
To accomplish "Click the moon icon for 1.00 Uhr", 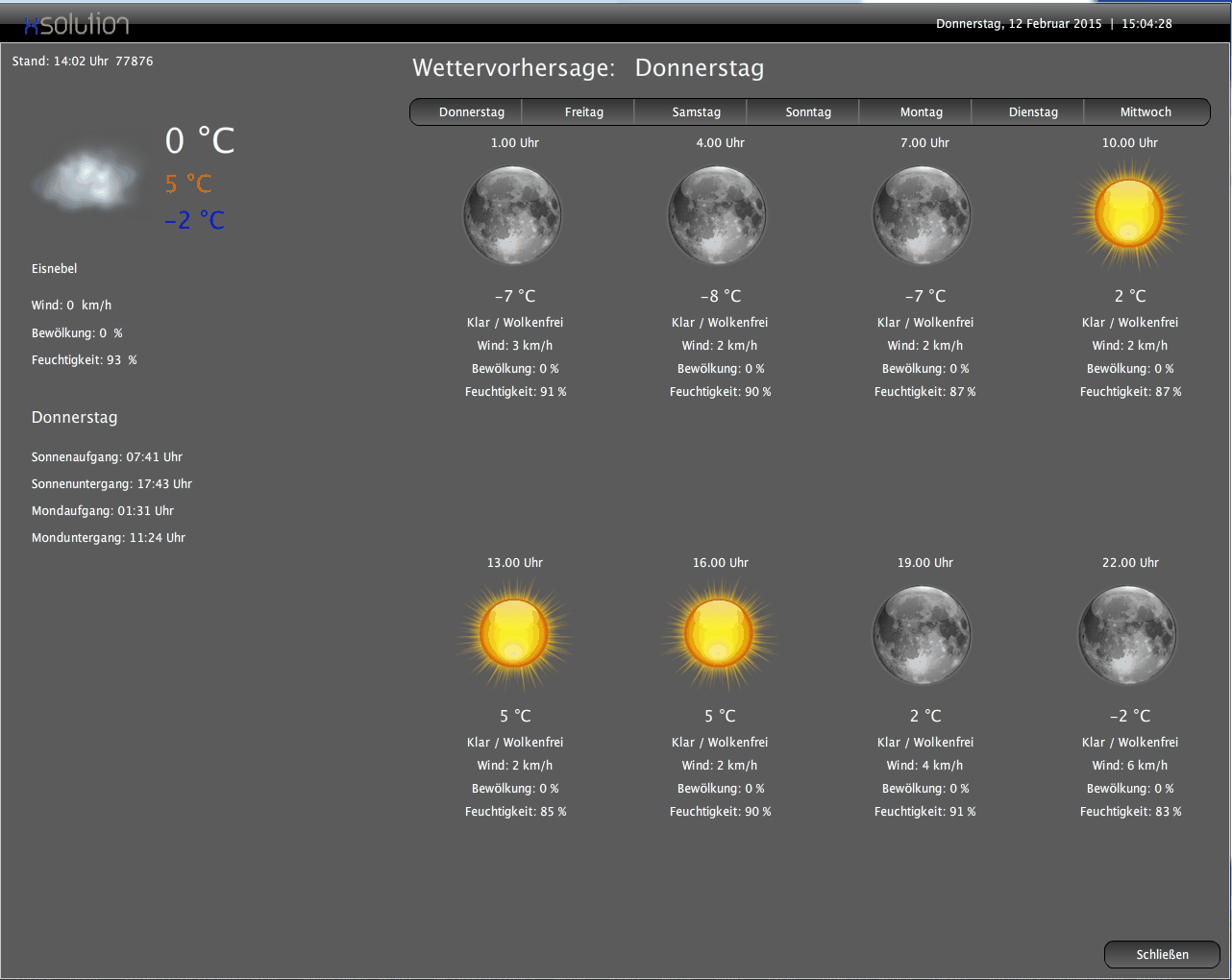I will [512, 215].
